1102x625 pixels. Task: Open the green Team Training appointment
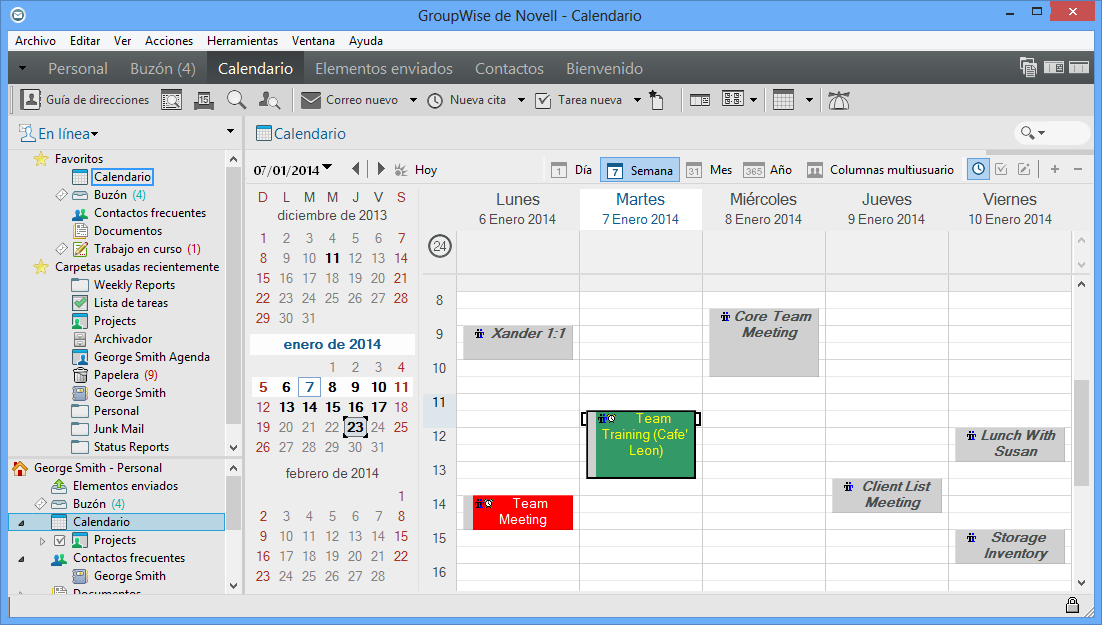point(641,444)
